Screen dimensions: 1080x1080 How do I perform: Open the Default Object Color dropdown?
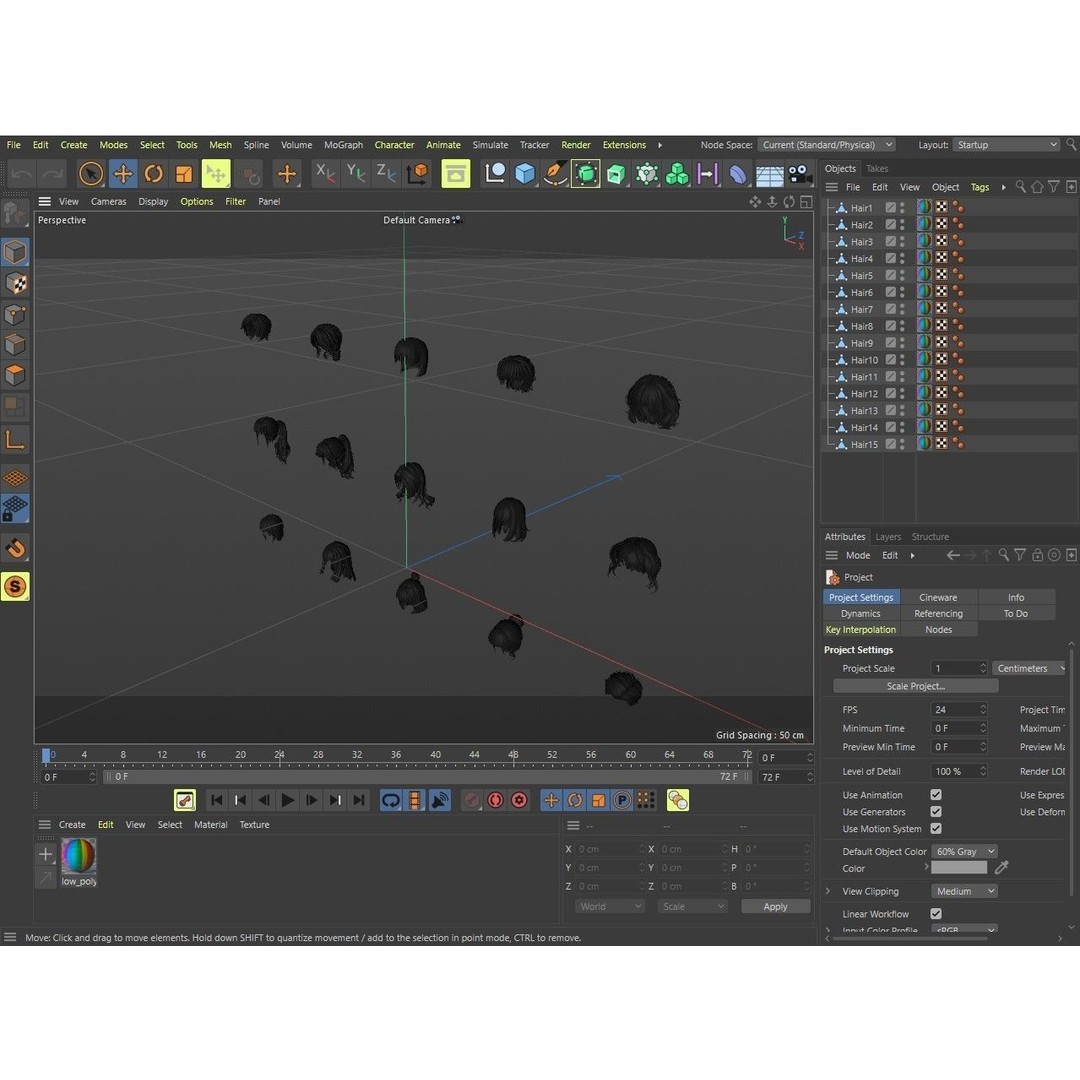click(x=964, y=852)
